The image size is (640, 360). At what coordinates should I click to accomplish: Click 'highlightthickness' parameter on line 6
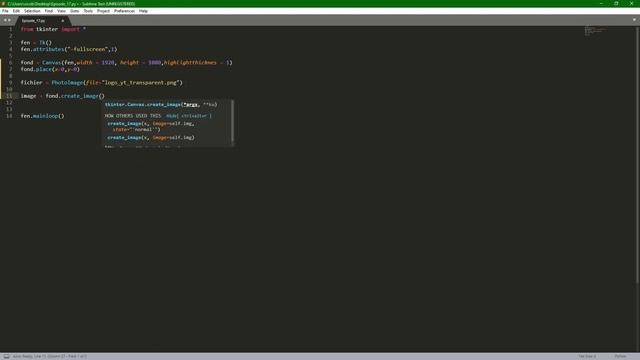coord(190,62)
